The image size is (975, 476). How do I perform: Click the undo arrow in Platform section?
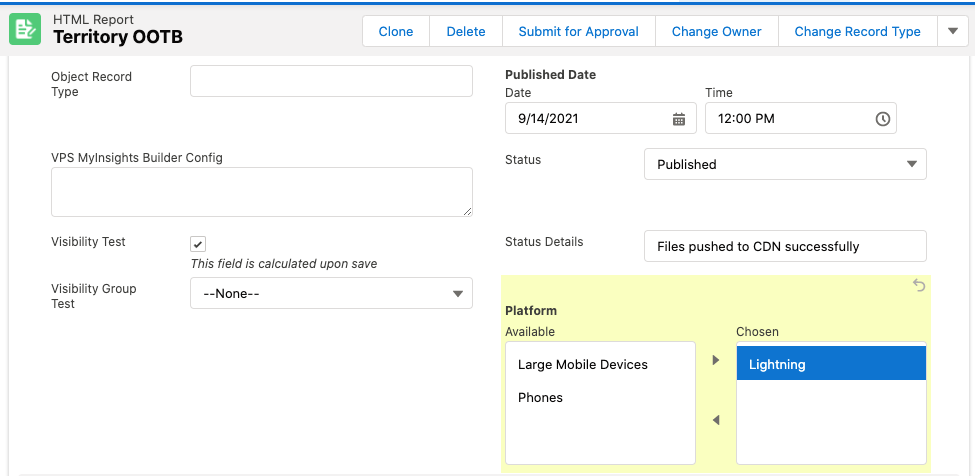(x=919, y=287)
